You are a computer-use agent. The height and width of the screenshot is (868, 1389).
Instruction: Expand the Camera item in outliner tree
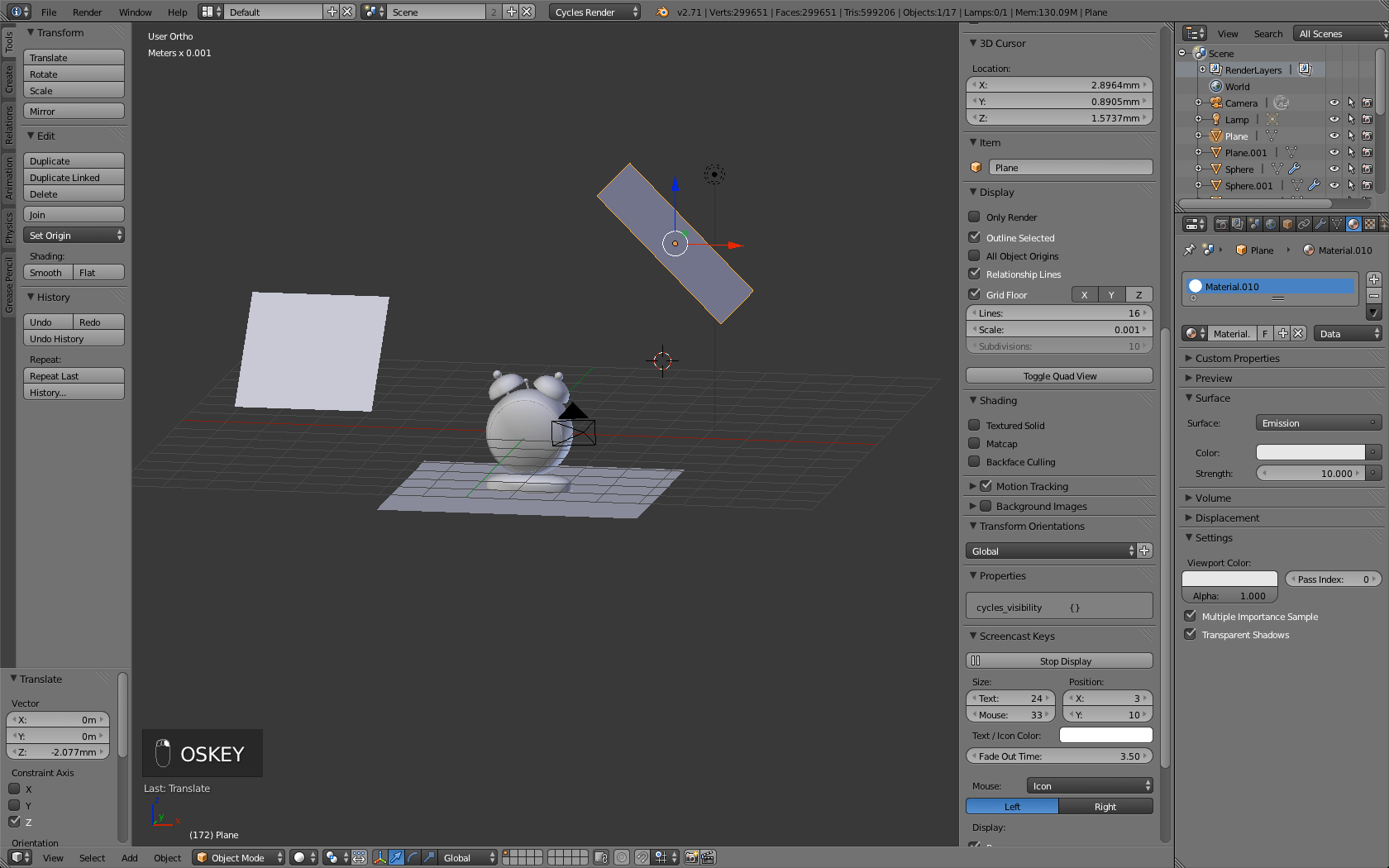1198,103
